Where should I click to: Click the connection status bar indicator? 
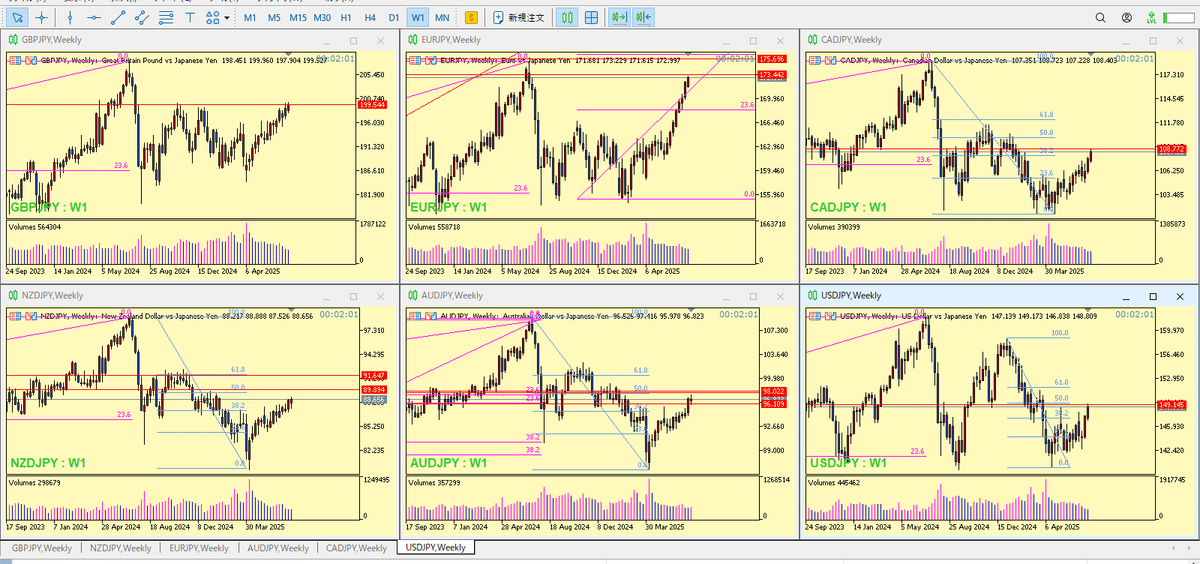(1178, 18)
